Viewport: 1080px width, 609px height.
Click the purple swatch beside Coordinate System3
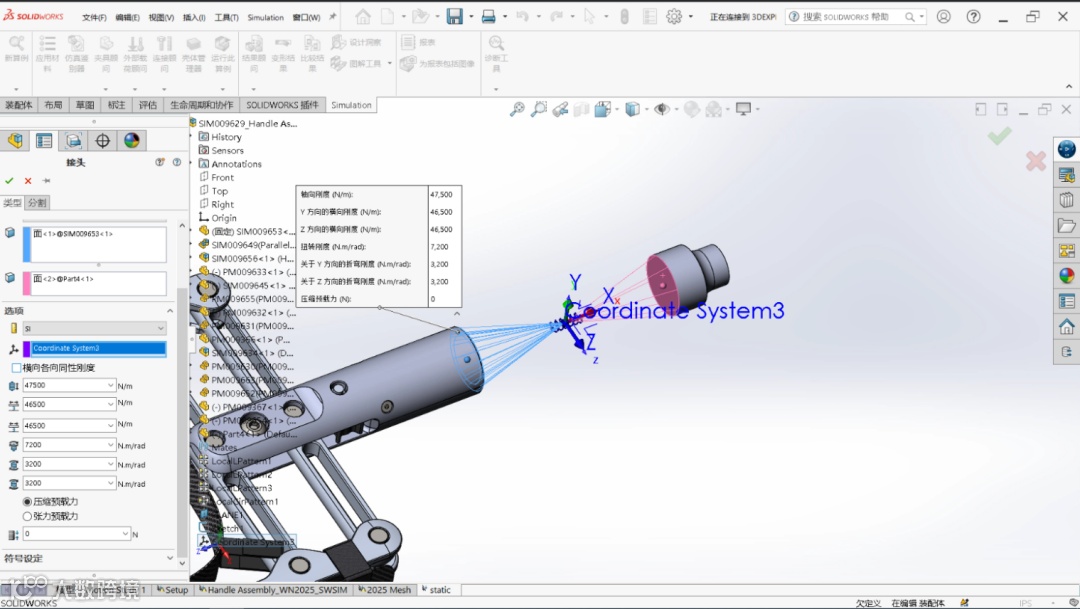point(27,349)
